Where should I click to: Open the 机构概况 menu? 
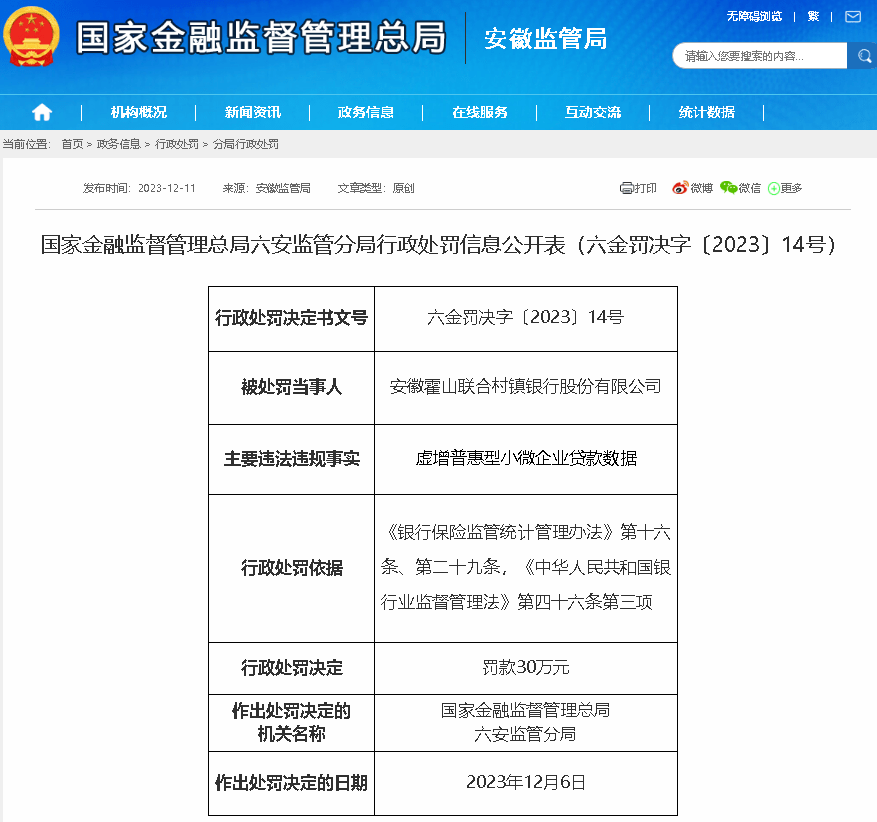(x=139, y=112)
